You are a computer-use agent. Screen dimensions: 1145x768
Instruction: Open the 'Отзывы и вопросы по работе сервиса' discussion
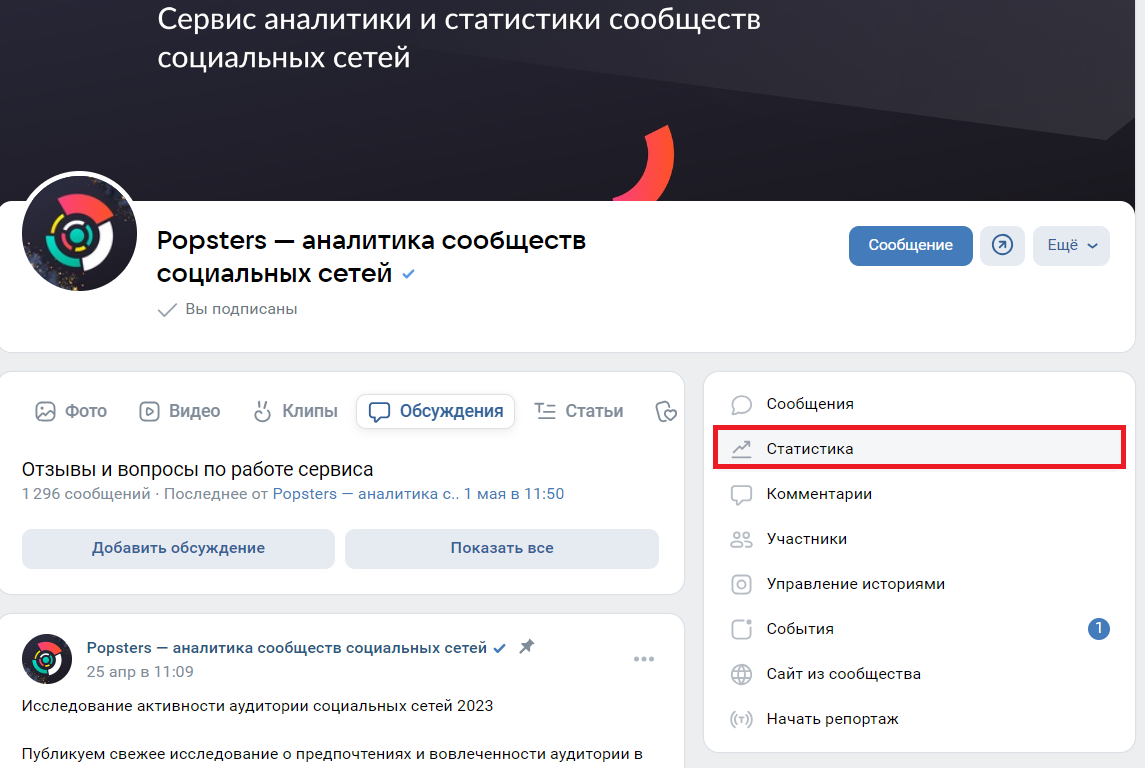197,469
